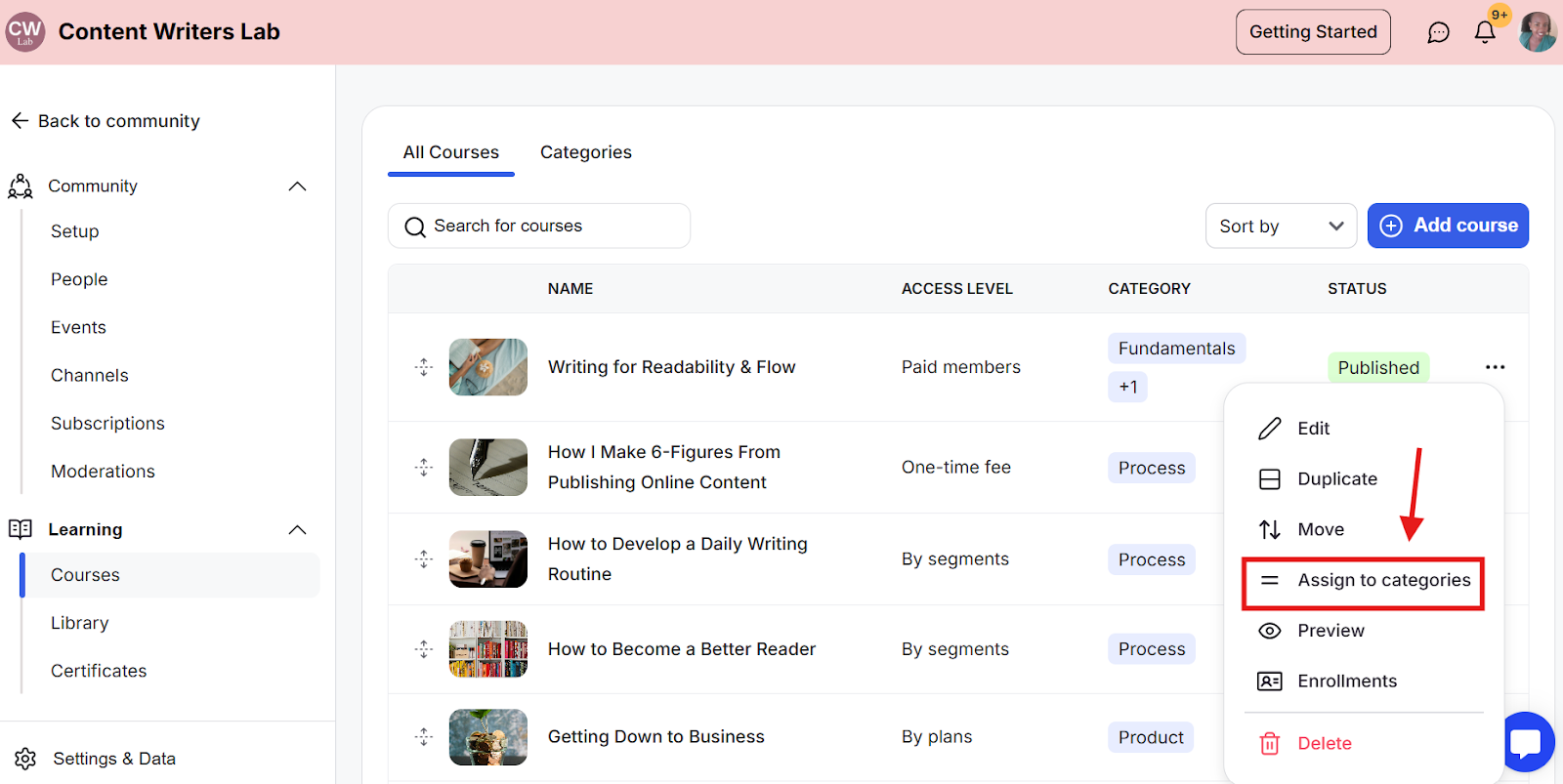Collapse the Community section chevron

point(298,186)
